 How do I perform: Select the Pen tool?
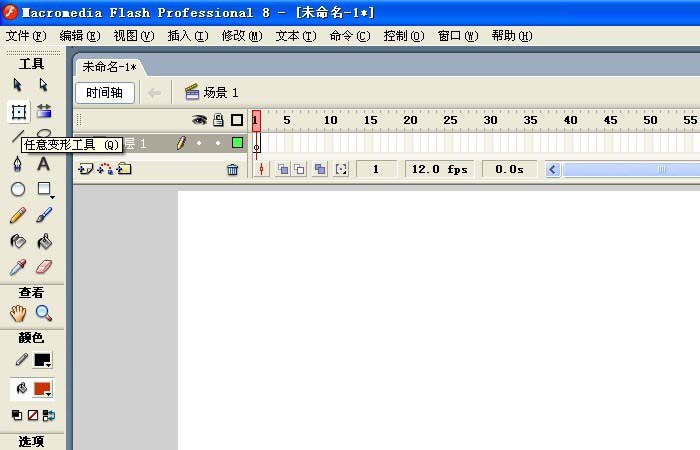pyautogui.click(x=17, y=164)
